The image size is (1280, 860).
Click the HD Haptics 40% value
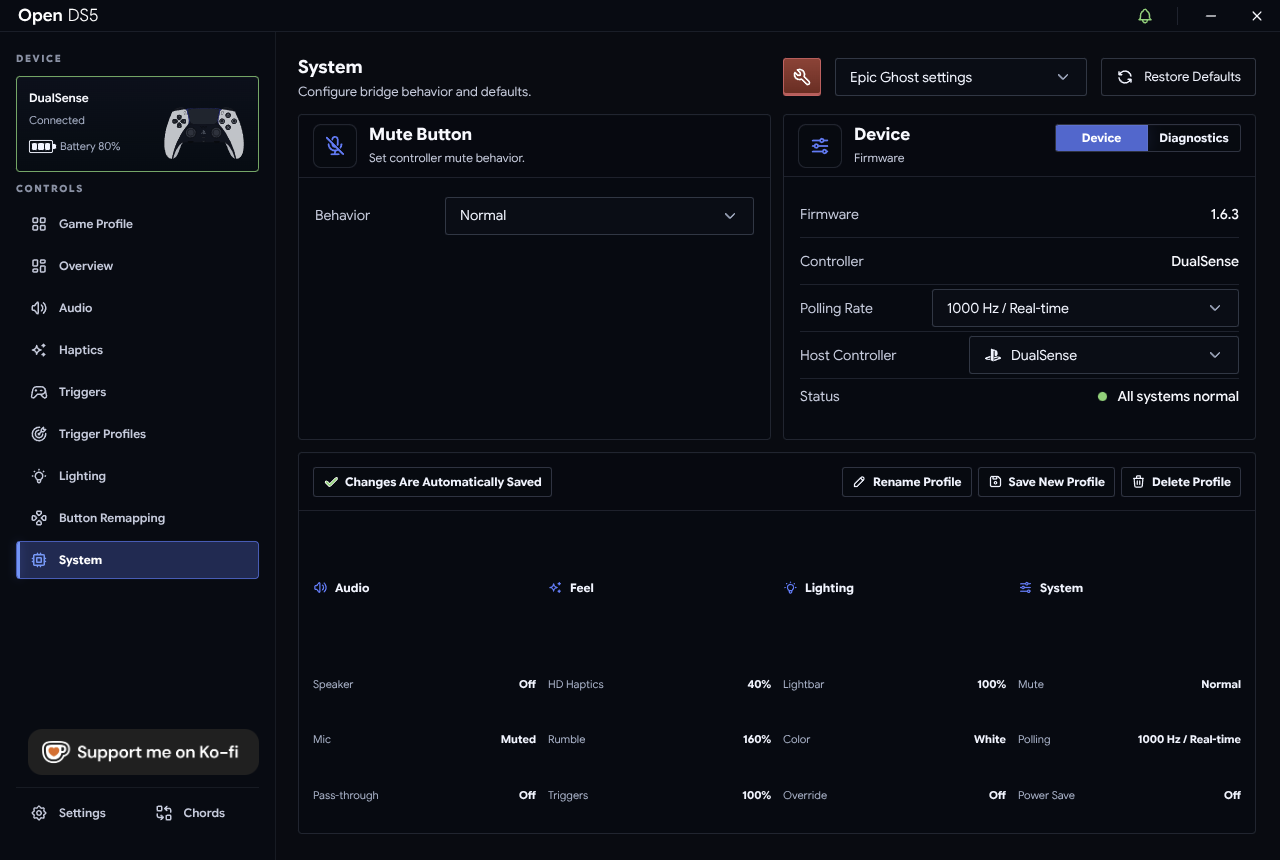coord(759,684)
